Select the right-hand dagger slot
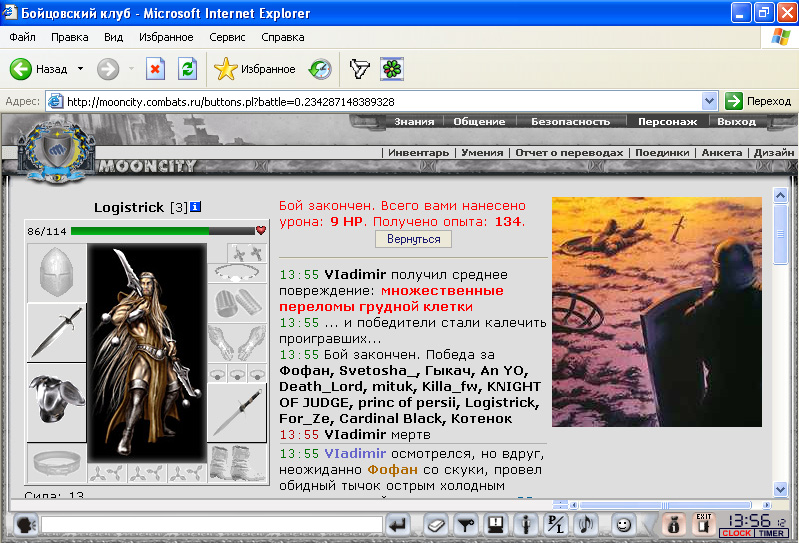Image resolution: width=799 pixels, height=543 pixels. pos(237,413)
